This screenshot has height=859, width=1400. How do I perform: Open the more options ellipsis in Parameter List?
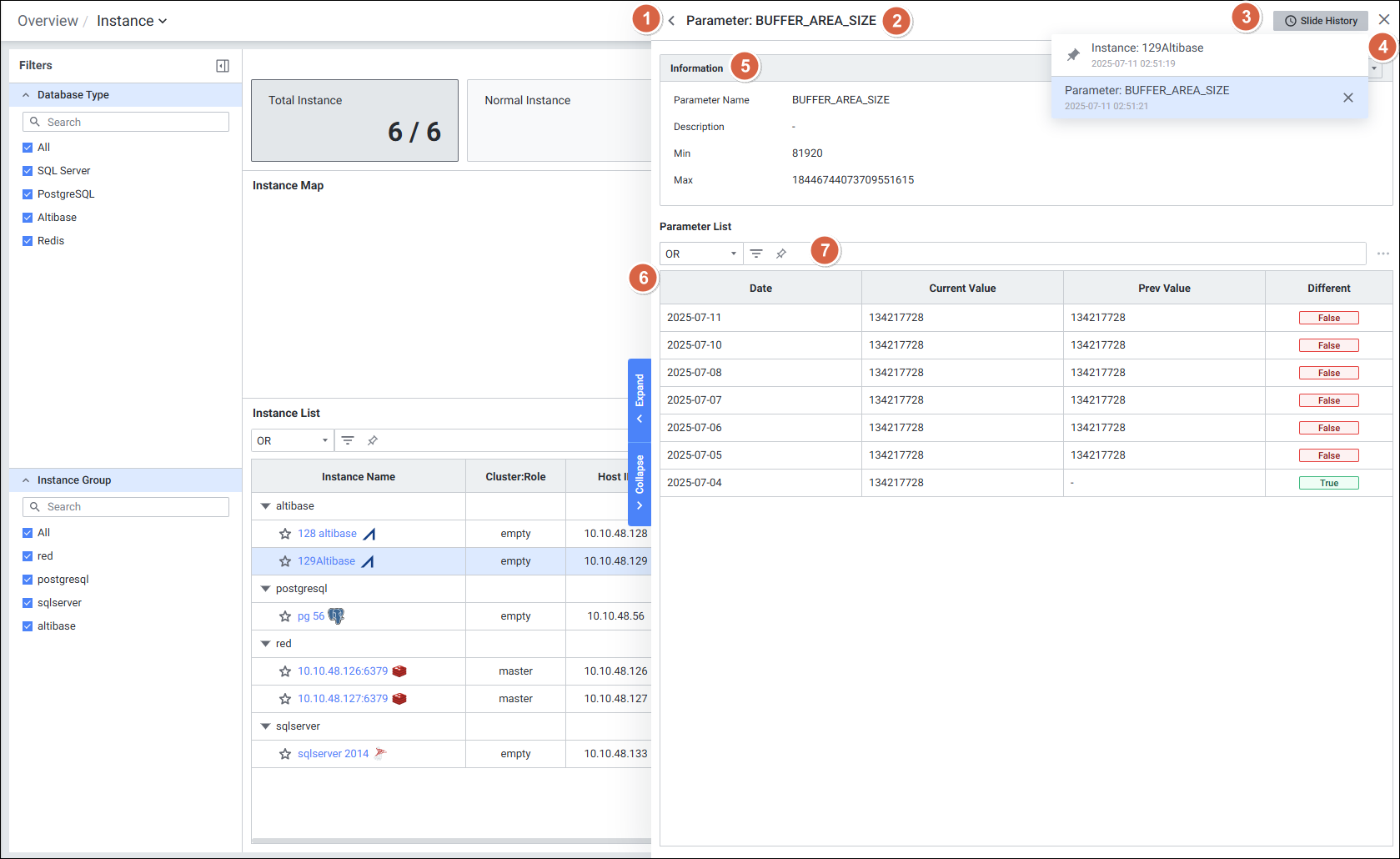pos(1382,254)
